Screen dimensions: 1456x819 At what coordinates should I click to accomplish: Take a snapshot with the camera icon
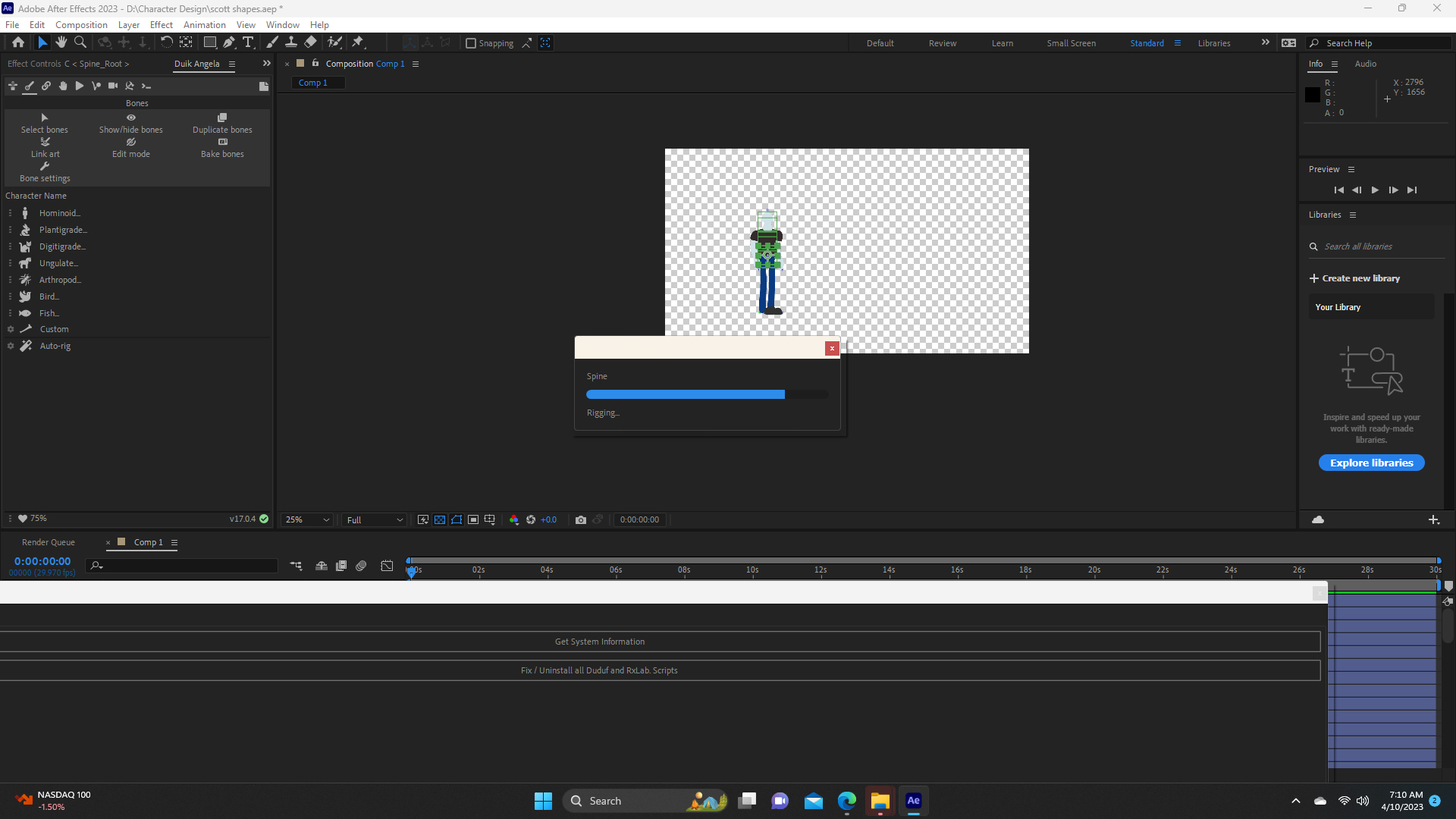click(581, 519)
